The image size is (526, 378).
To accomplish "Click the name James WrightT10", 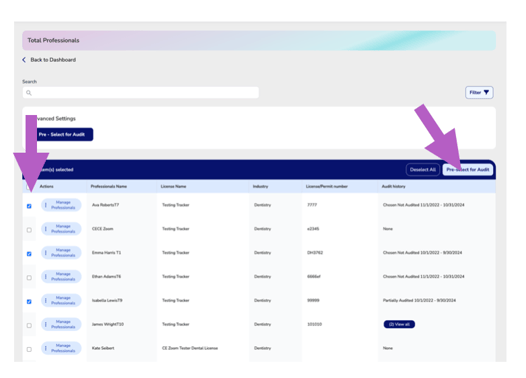I will coord(108,324).
